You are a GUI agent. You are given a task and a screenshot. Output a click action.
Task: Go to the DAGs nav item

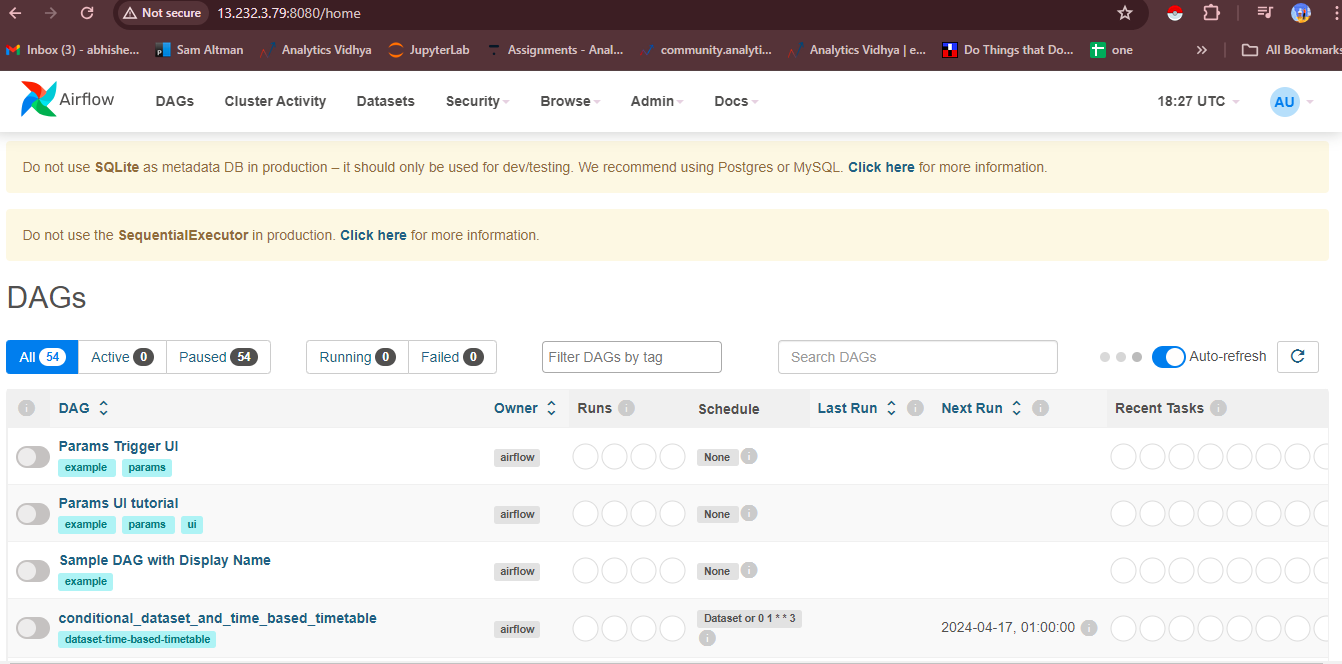[175, 101]
